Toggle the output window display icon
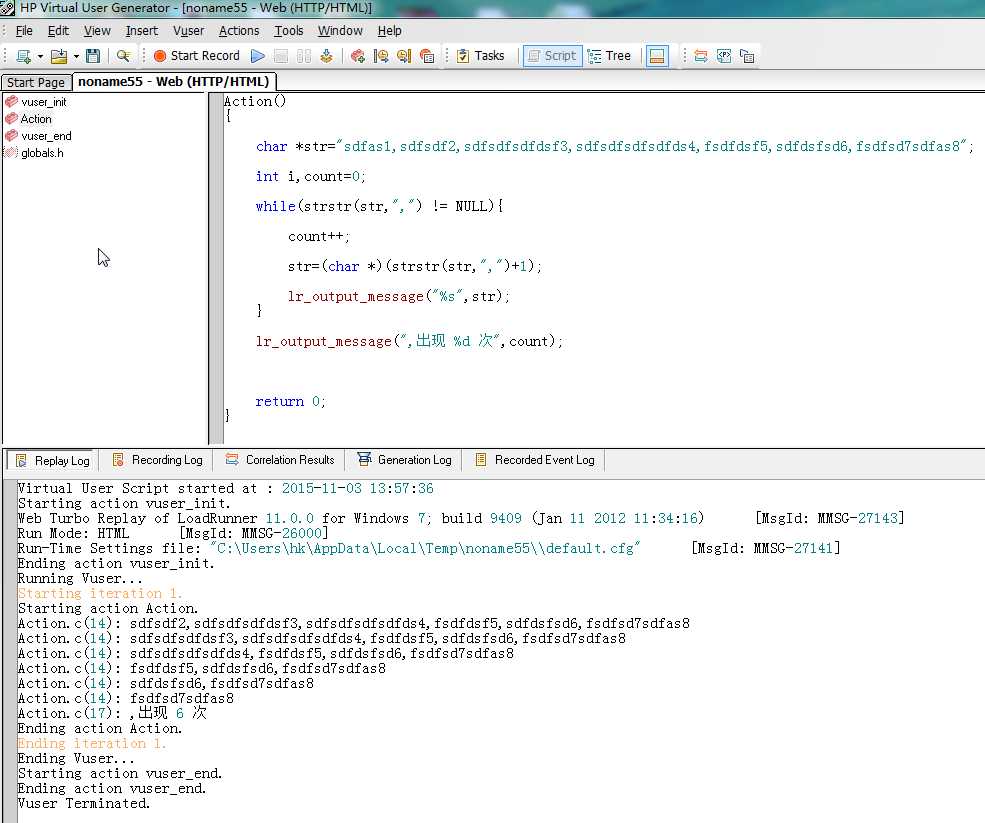This screenshot has height=823, width=985. [657, 56]
